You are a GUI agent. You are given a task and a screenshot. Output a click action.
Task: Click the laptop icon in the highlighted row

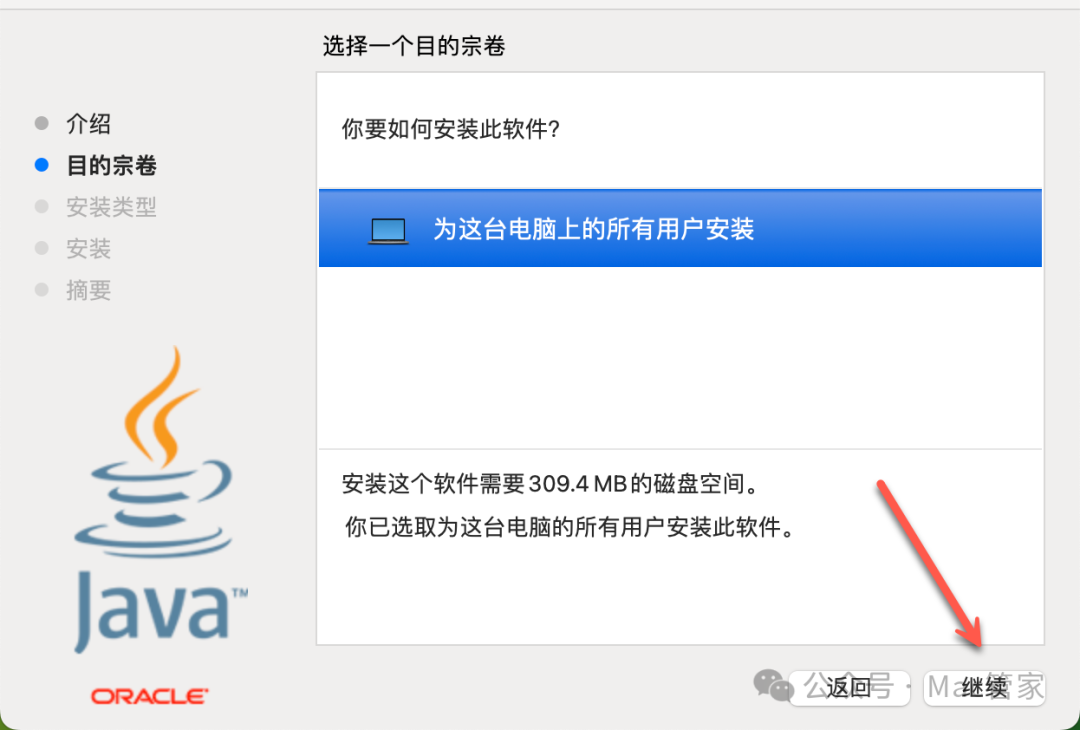(x=388, y=231)
